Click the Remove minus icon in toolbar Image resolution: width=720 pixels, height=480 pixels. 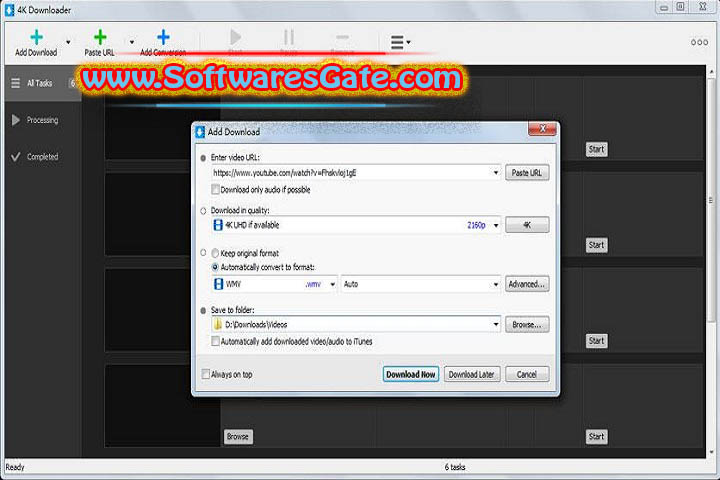tap(343, 37)
